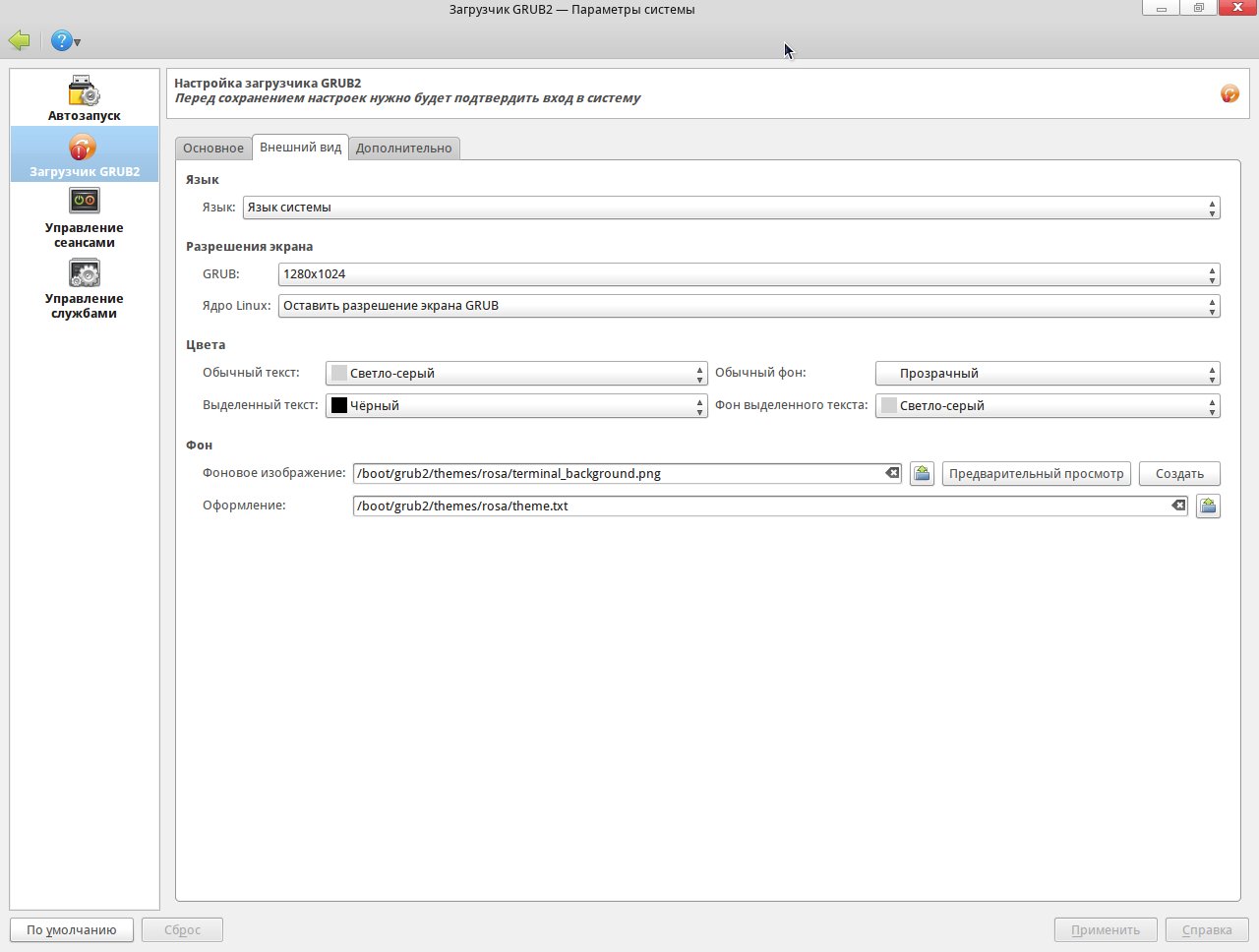1259x952 pixels.
Task: Browse for the theme.txt file
Action: click(x=1208, y=506)
